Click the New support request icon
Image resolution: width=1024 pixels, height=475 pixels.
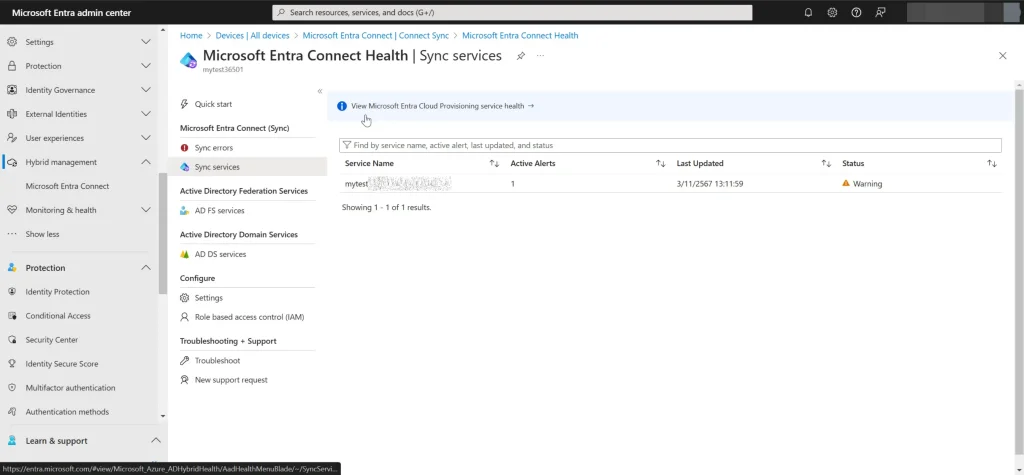click(x=184, y=380)
